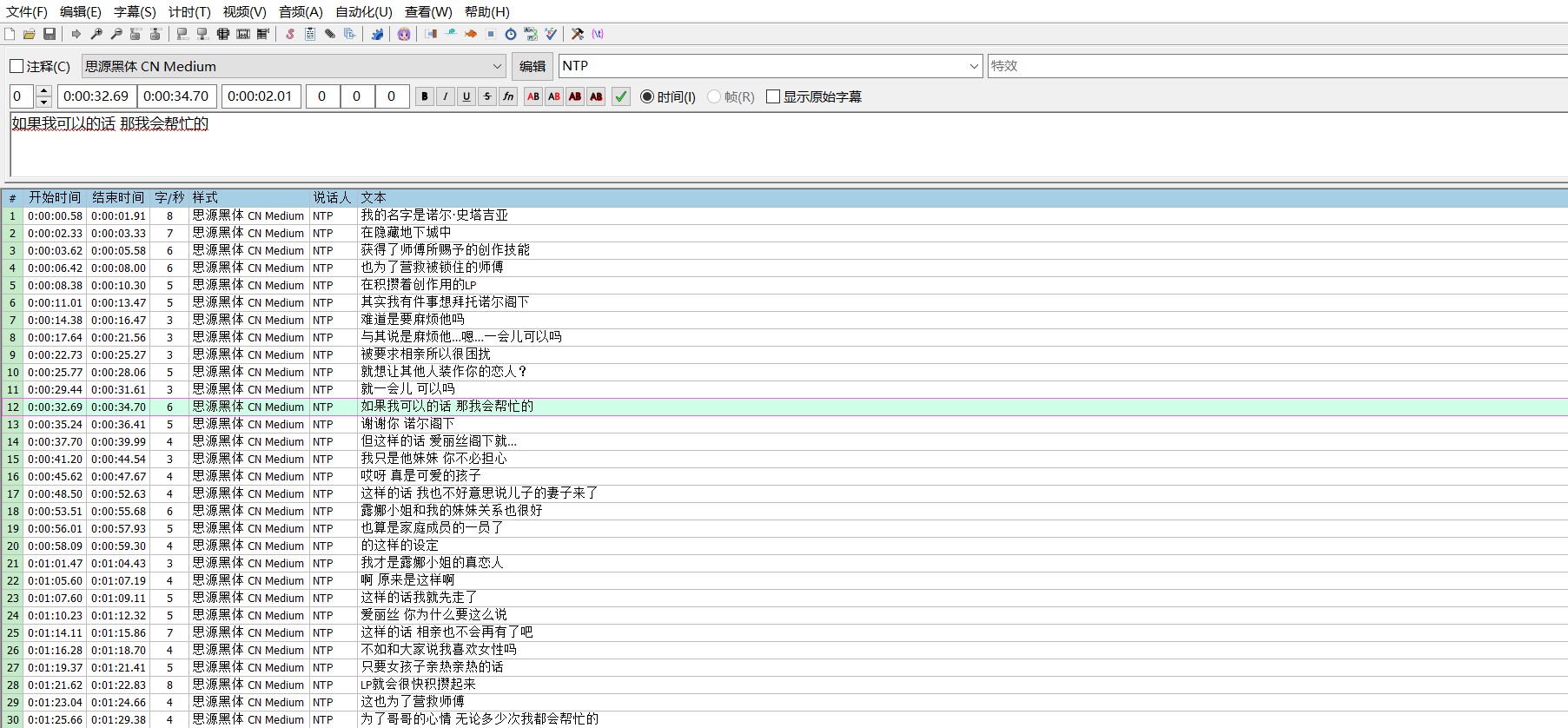
Task: Open Options hammer and wrench icon
Action: (x=578, y=34)
